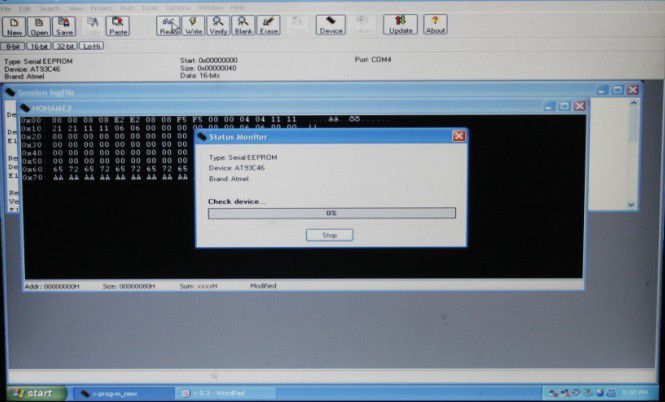Open the File menu

[7, 8]
